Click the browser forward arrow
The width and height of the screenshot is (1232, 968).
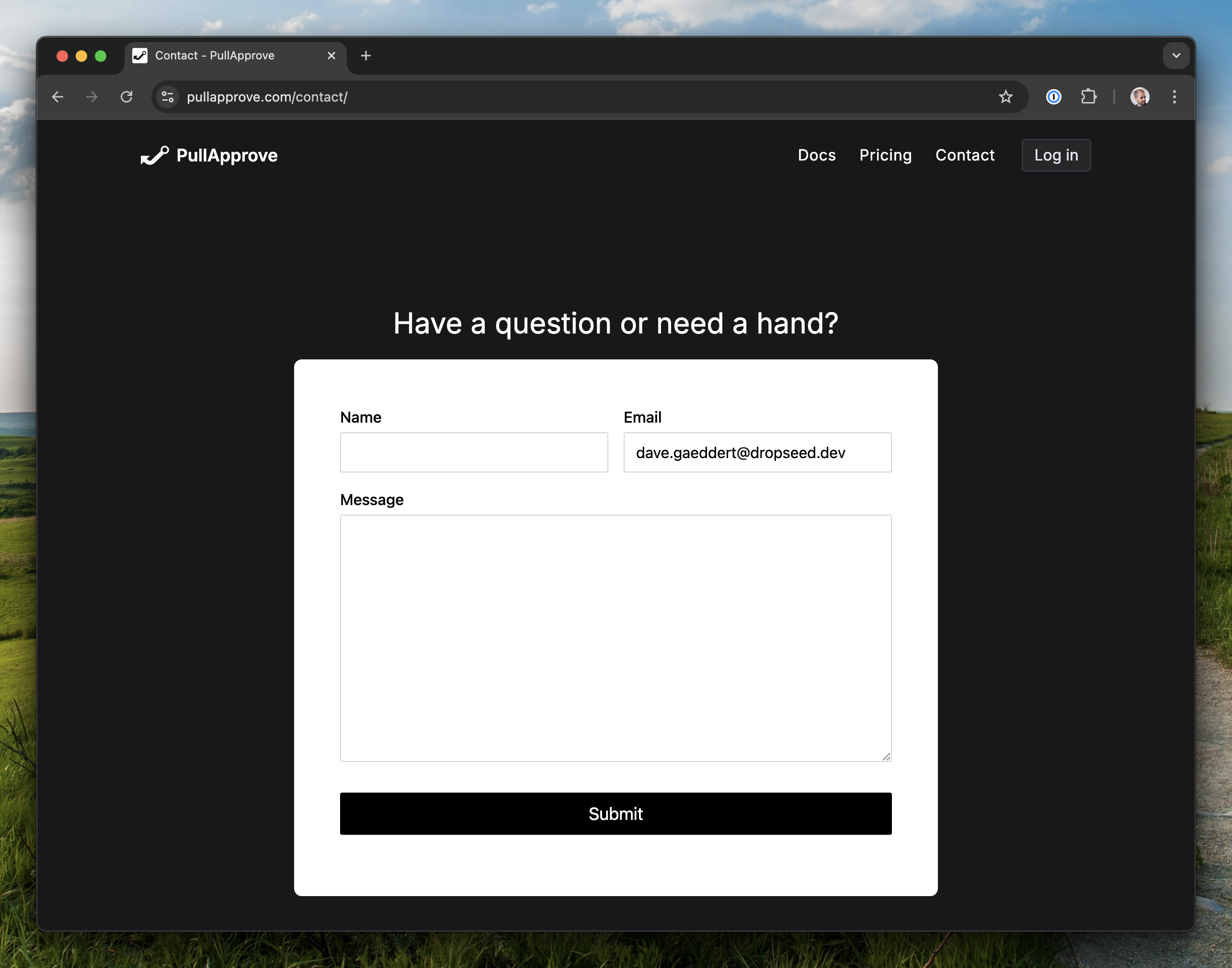tap(92, 97)
